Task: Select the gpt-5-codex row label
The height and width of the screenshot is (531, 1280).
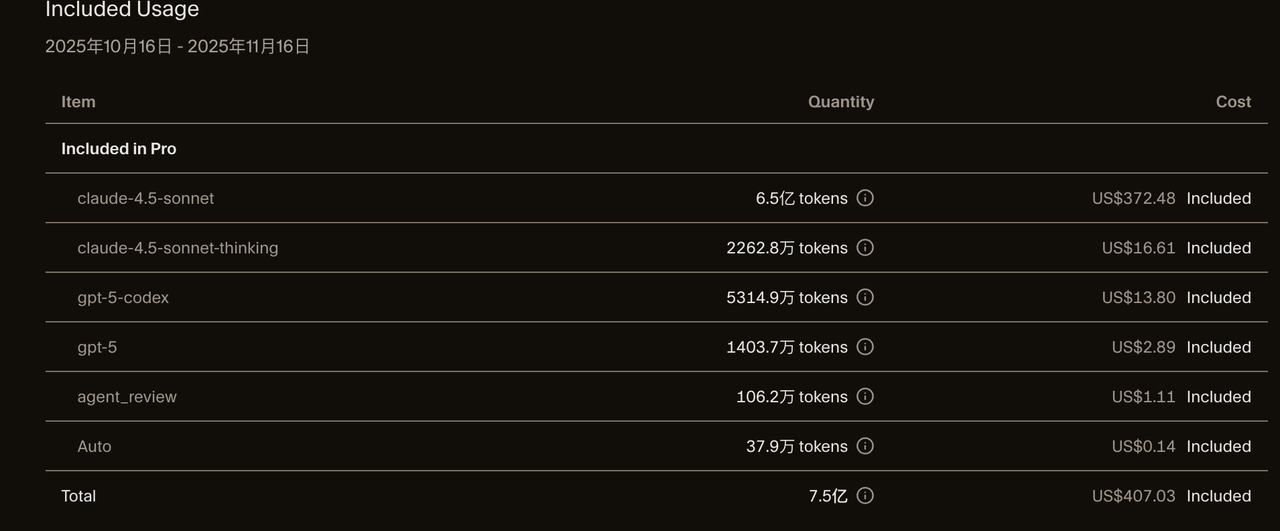Action: 123,297
